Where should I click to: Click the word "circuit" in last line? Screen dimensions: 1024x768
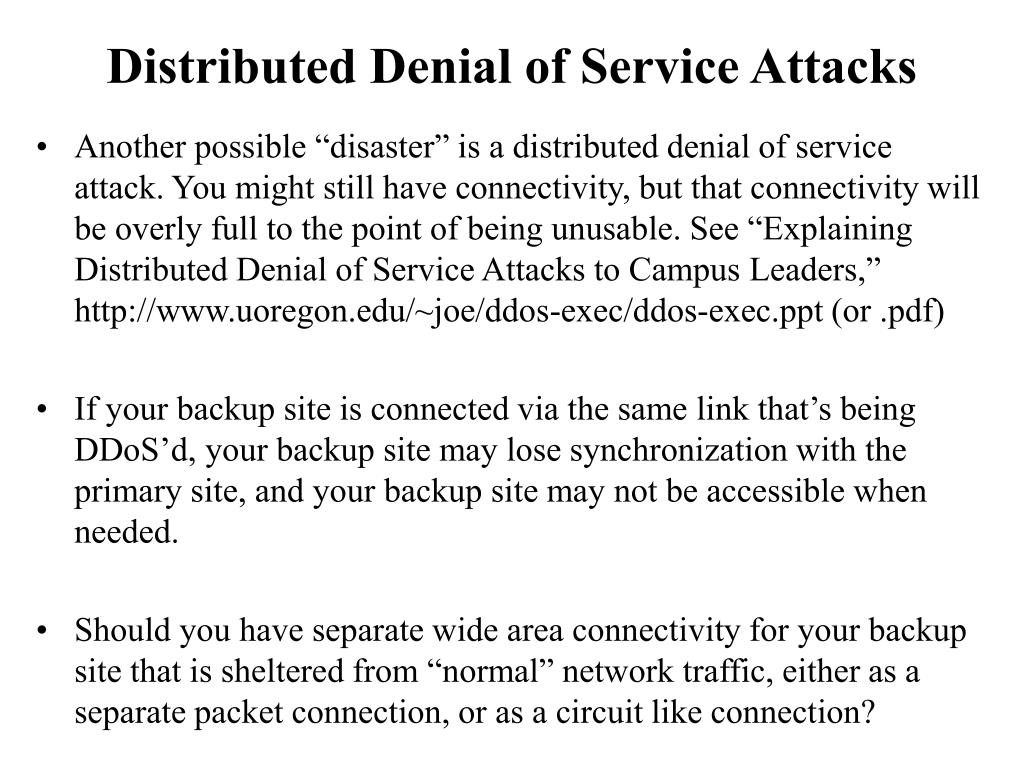pyautogui.click(x=600, y=712)
